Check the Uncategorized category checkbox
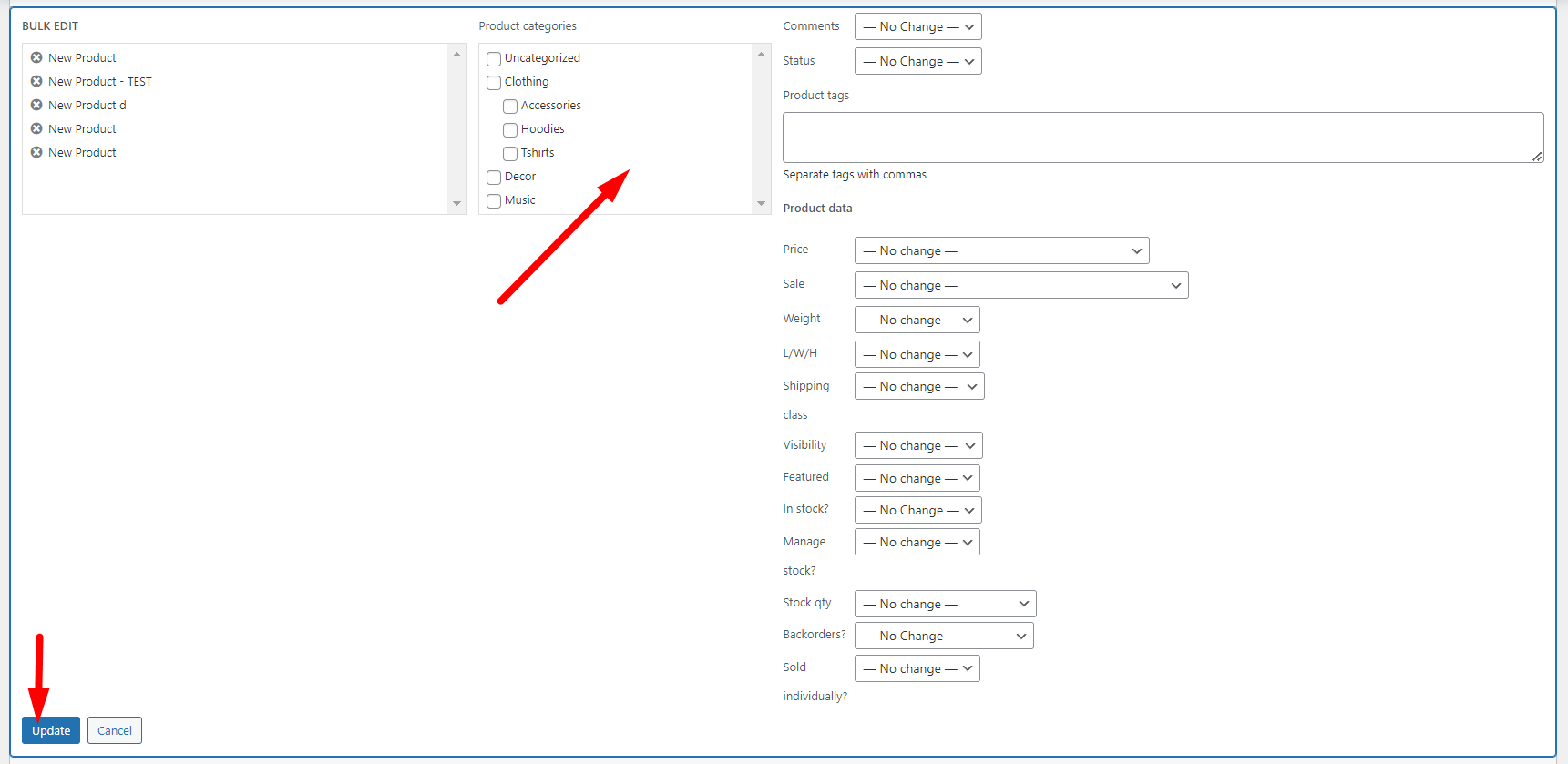Image resolution: width=1568 pixels, height=764 pixels. coord(494,59)
